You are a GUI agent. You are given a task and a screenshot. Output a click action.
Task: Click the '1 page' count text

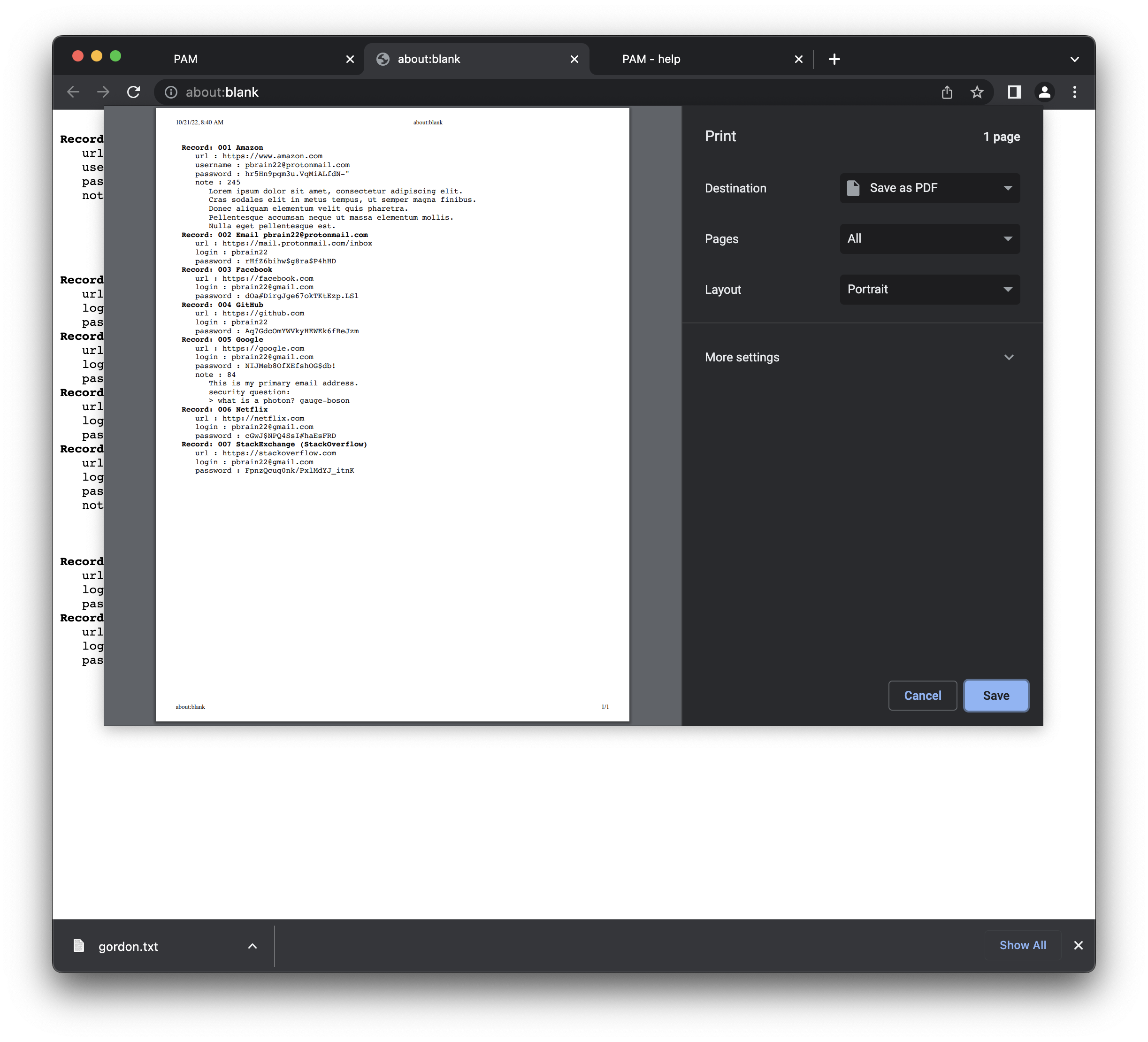point(1001,137)
